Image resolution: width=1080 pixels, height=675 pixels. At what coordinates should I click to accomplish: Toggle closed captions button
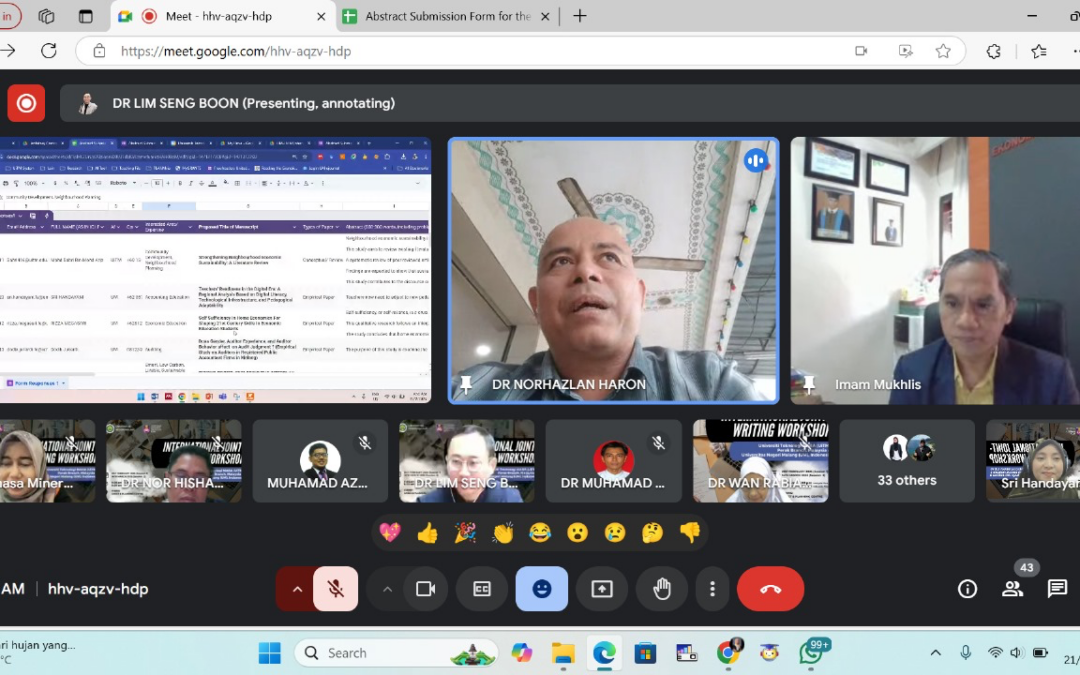click(x=481, y=589)
